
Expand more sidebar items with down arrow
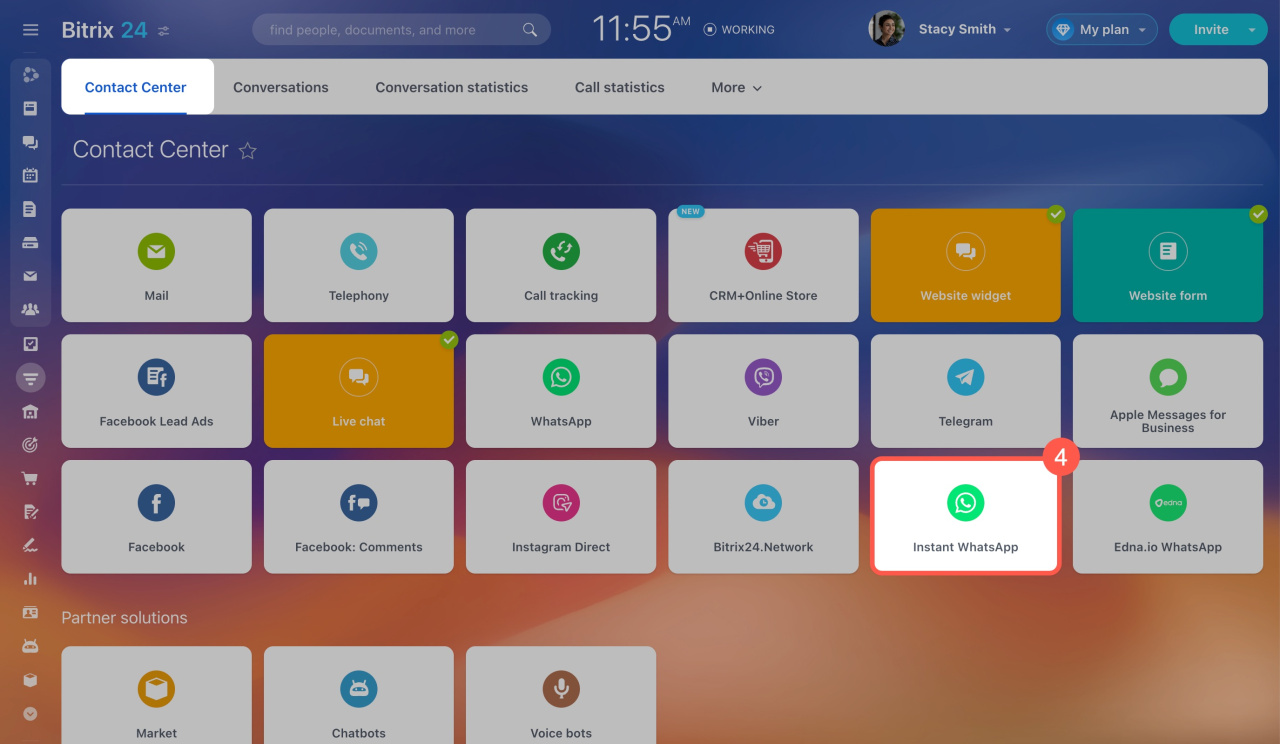pos(30,714)
